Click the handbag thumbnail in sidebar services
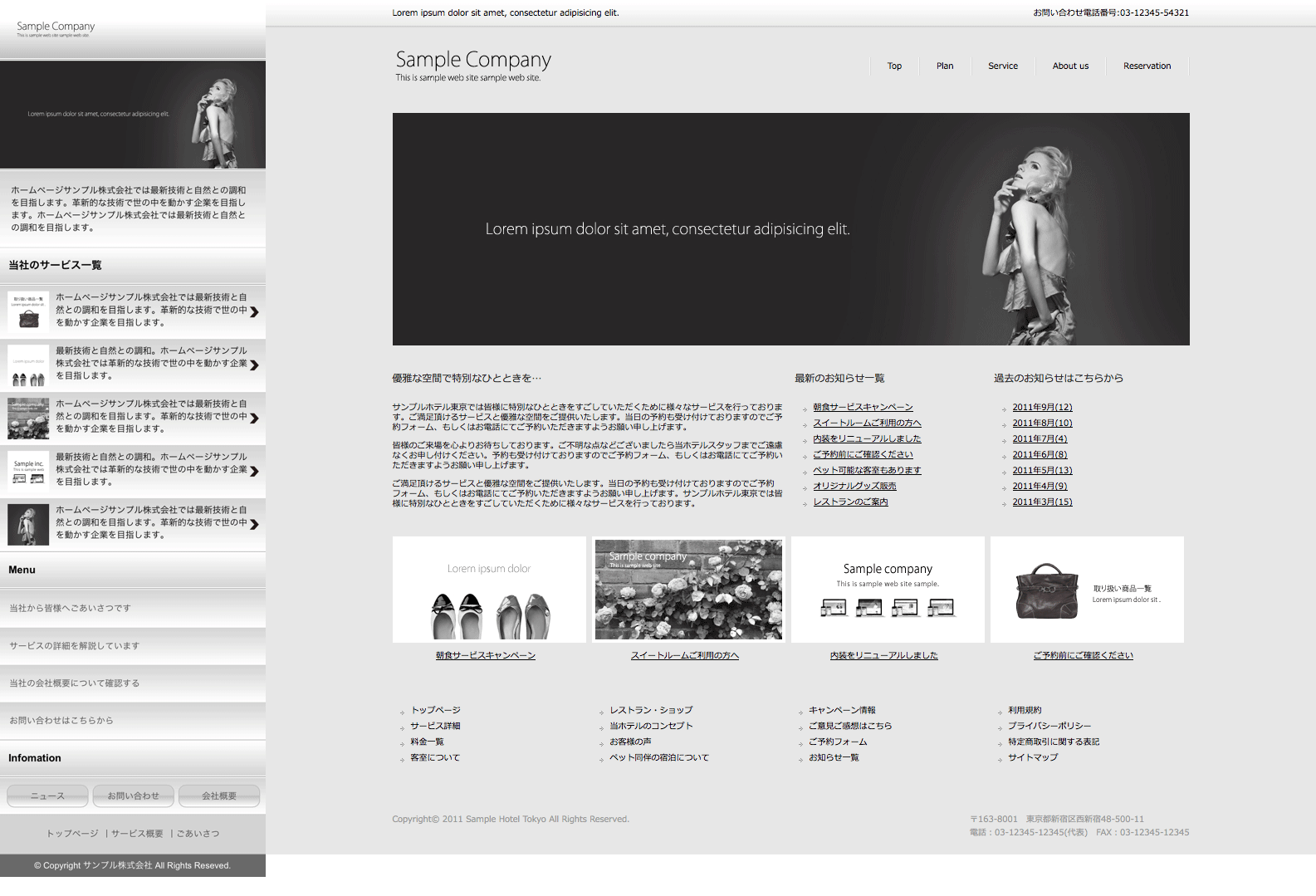Viewport: 1316px width, 896px height. pos(28,311)
